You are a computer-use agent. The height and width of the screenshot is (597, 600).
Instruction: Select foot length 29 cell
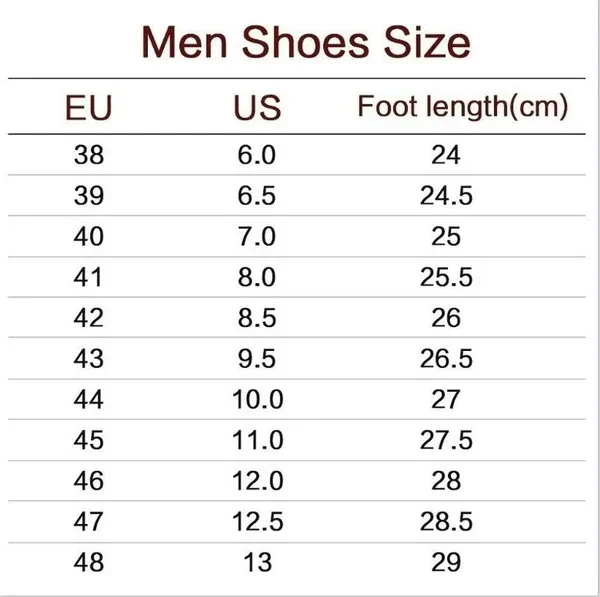446,562
